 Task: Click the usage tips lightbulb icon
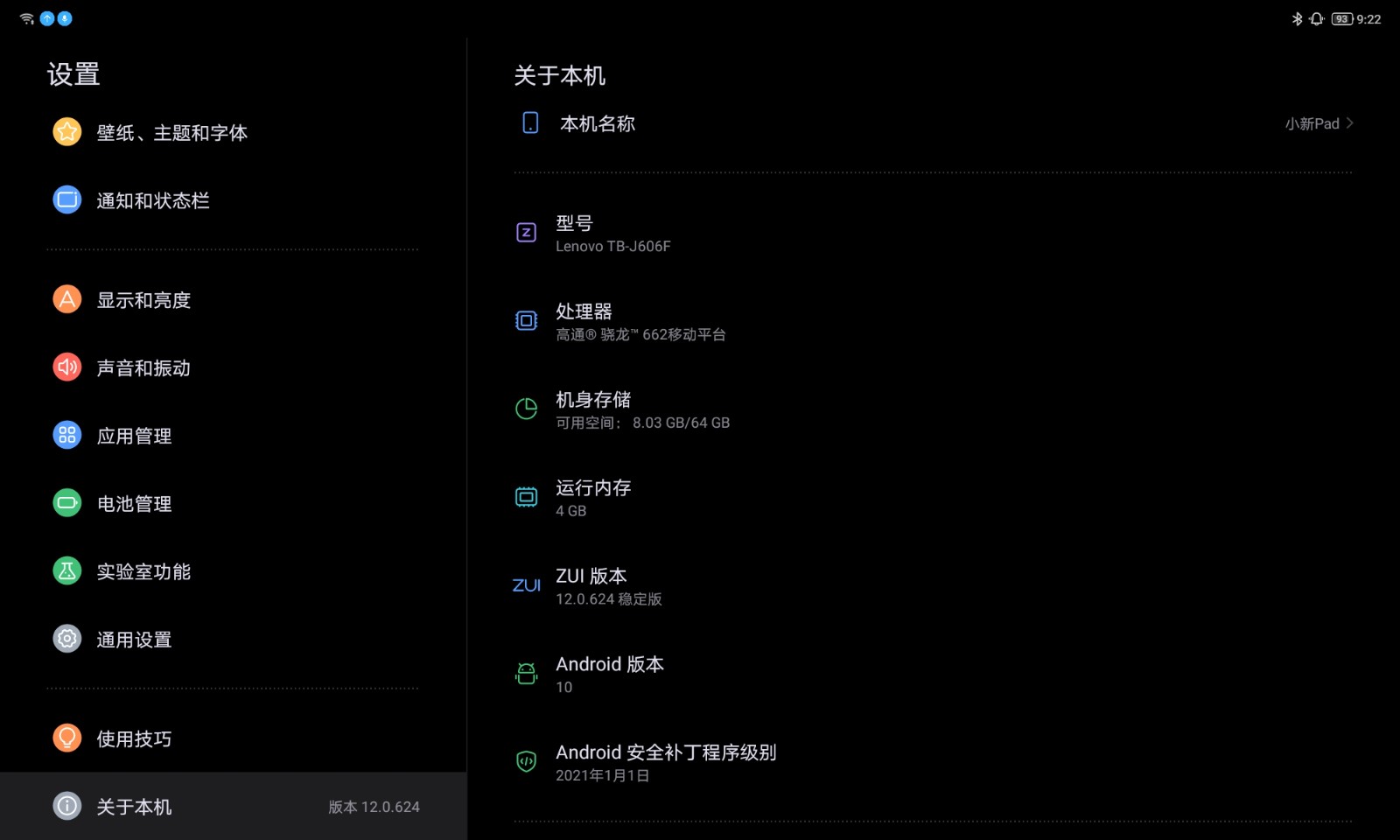pyautogui.click(x=67, y=738)
